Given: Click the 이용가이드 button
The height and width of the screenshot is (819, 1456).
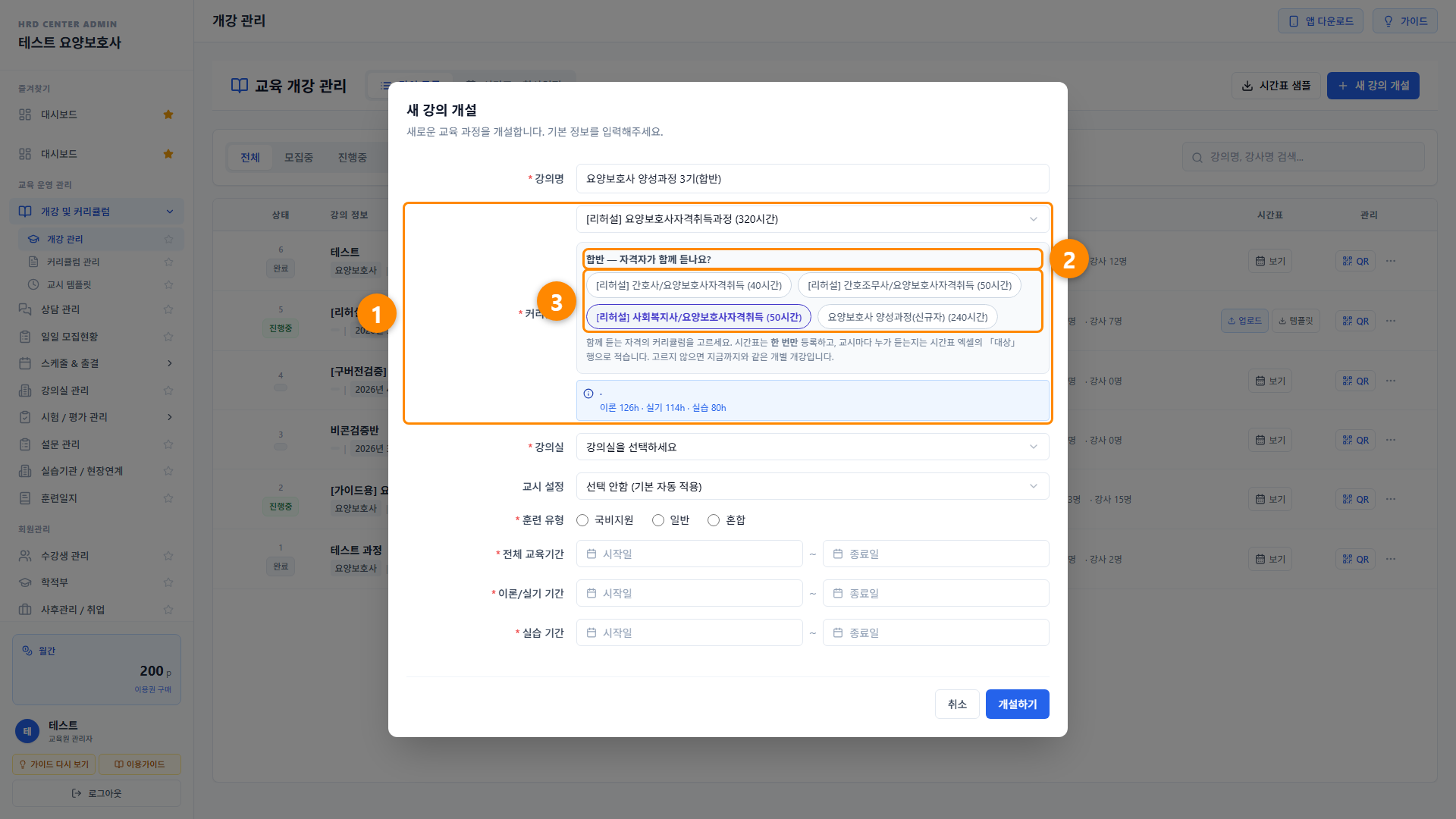Looking at the screenshot, I should [140, 764].
